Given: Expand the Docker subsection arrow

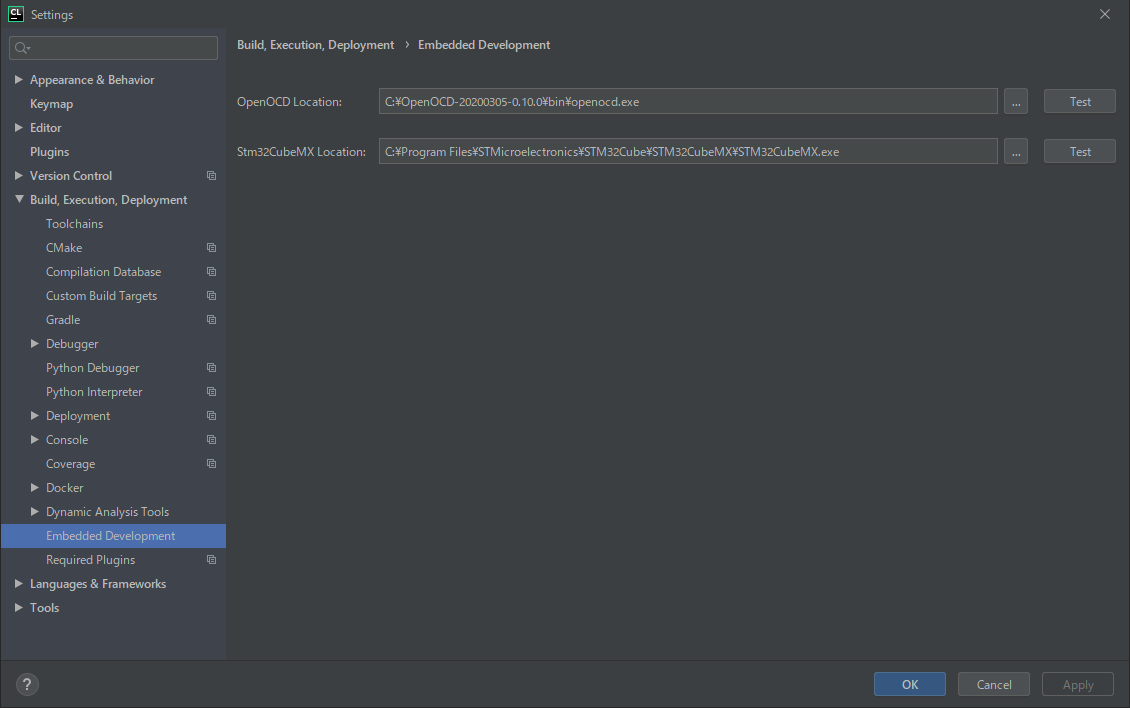Looking at the screenshot, I should (x=35, y=487).
